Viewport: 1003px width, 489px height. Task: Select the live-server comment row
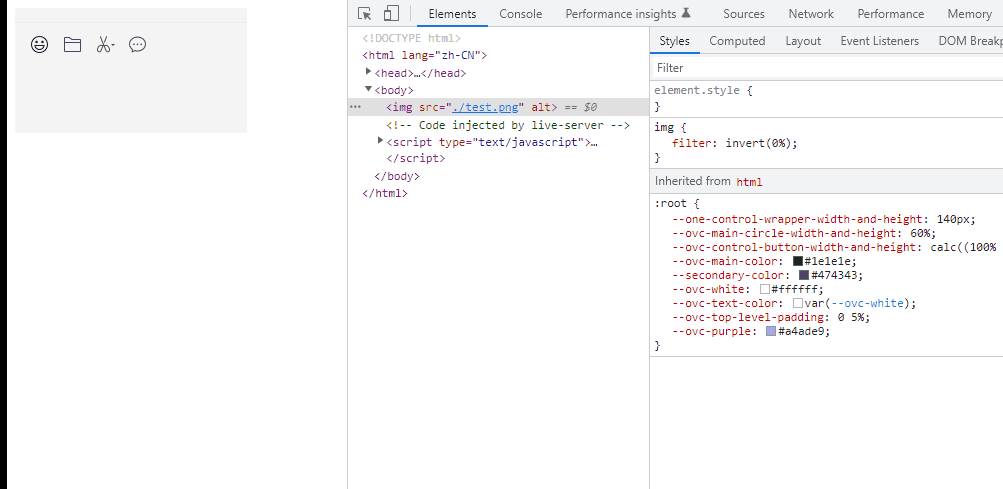[508, 125]
